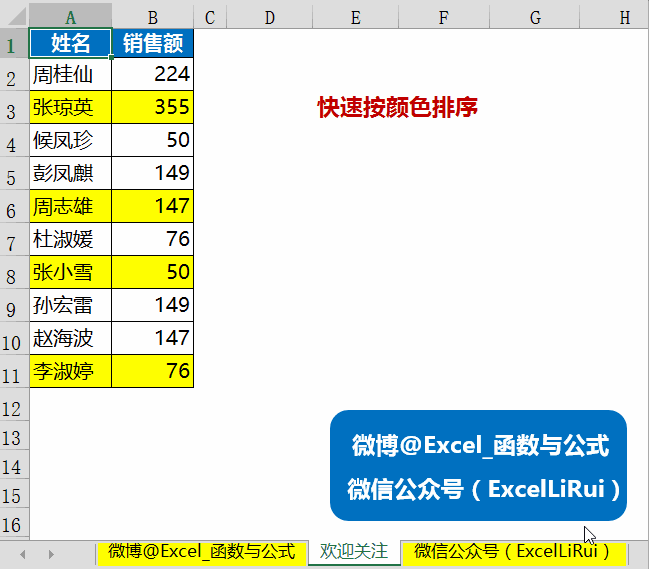Select cell containing 赵海波
649x569 pixels.
70,338
